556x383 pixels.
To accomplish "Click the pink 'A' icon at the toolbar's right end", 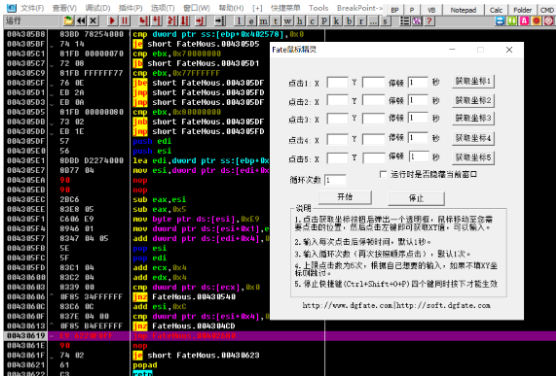I will [x=524, y=21].
